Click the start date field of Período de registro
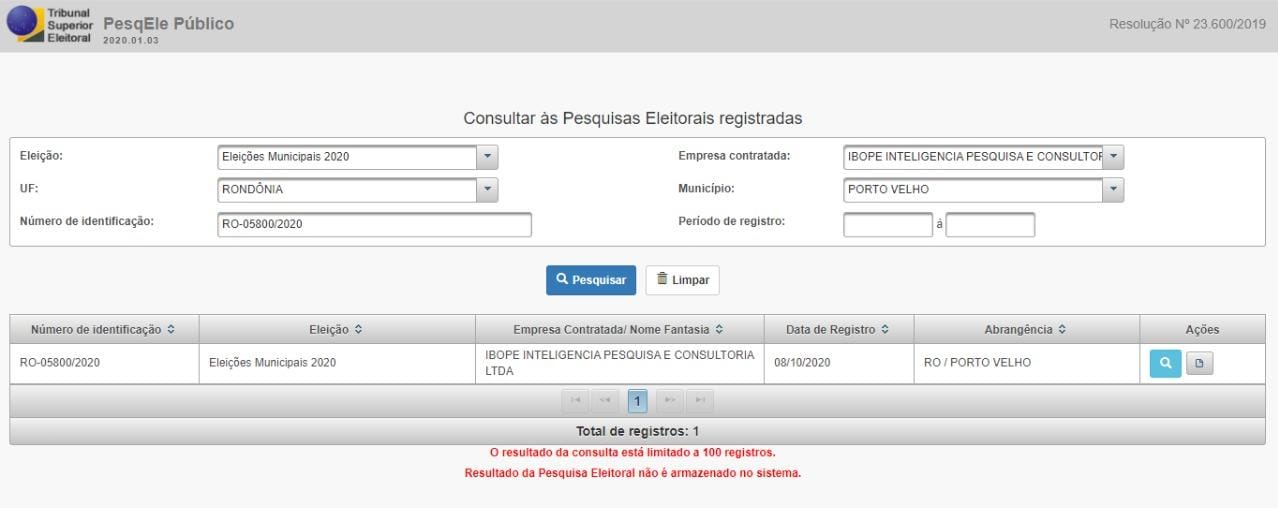Viewport: 1278px width, 508px height. [887, 224]
